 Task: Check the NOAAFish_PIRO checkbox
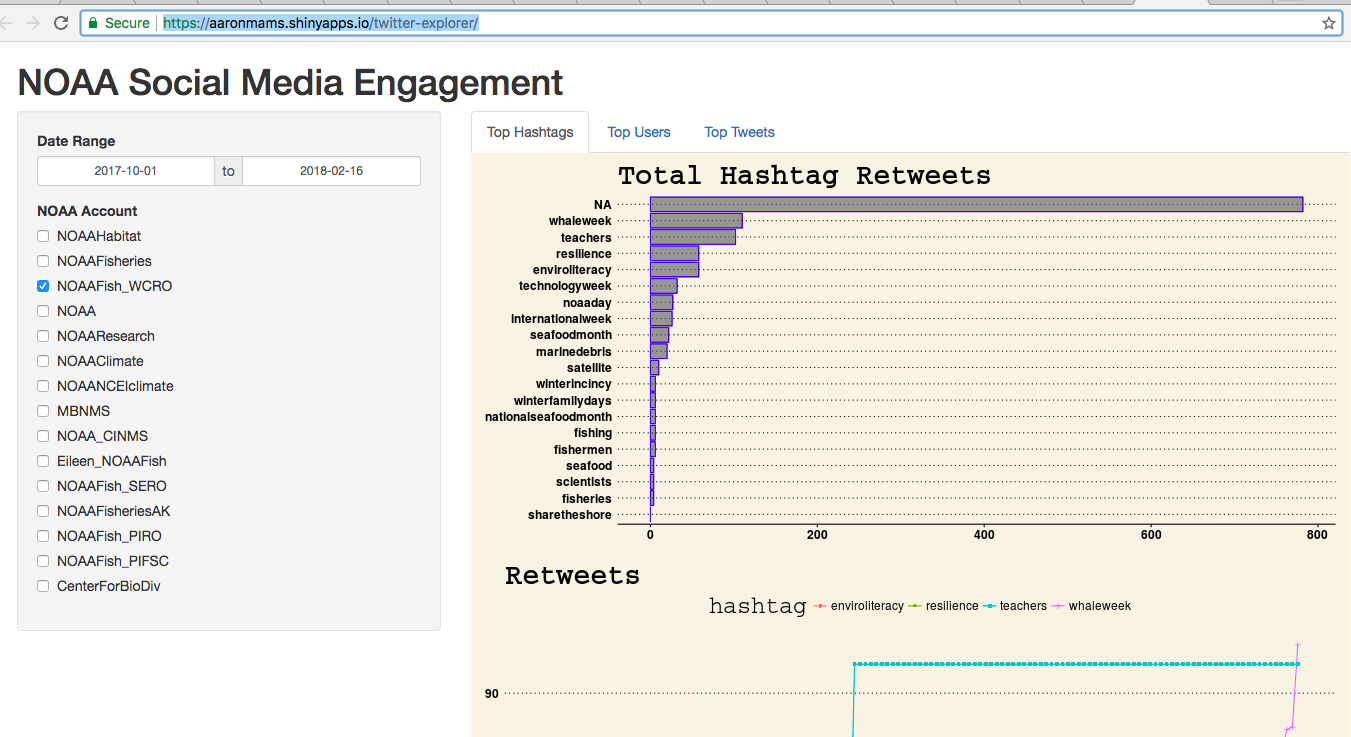coord(43,536)
